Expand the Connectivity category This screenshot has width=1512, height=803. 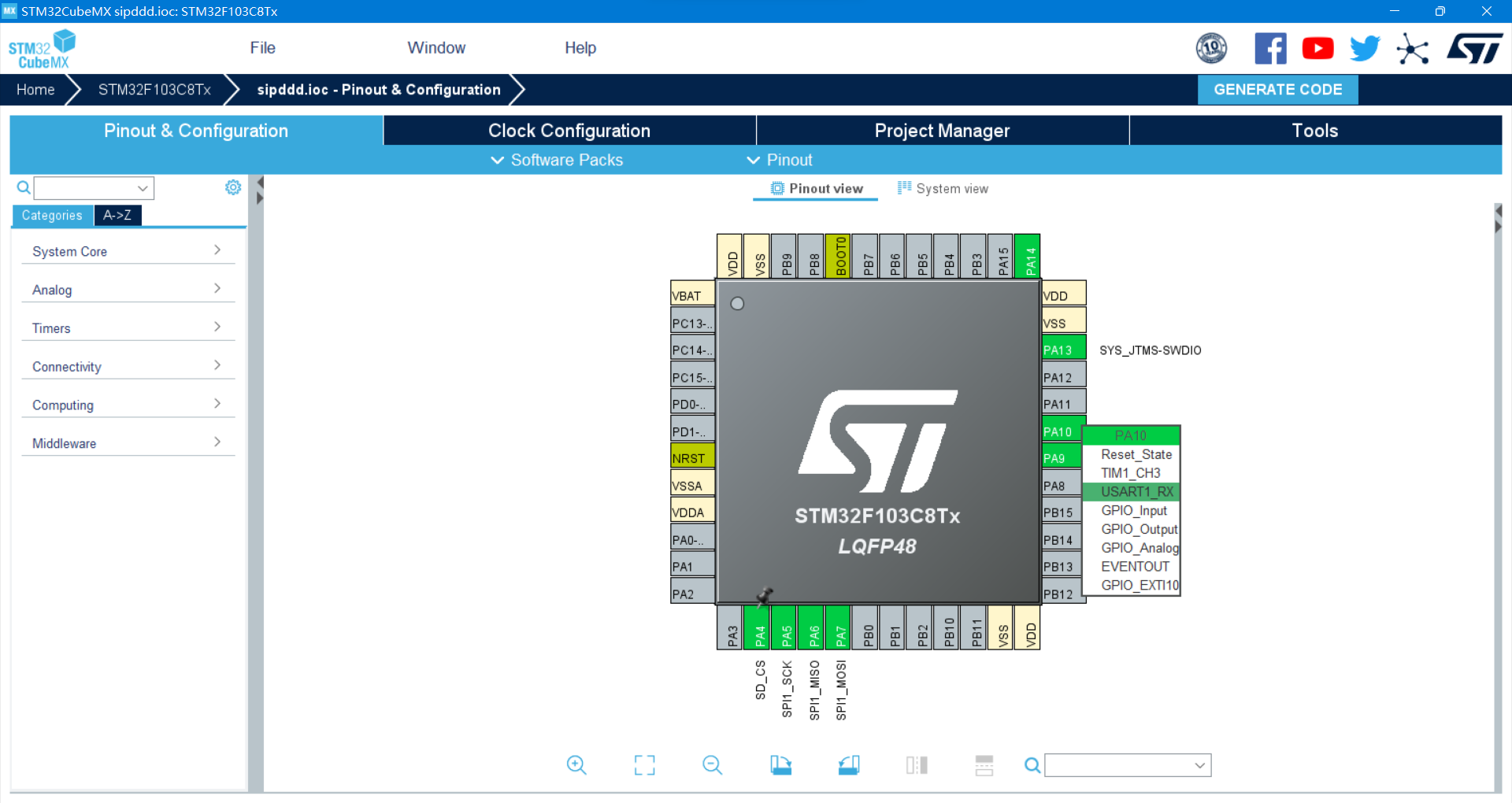click(x=128, y=366)
